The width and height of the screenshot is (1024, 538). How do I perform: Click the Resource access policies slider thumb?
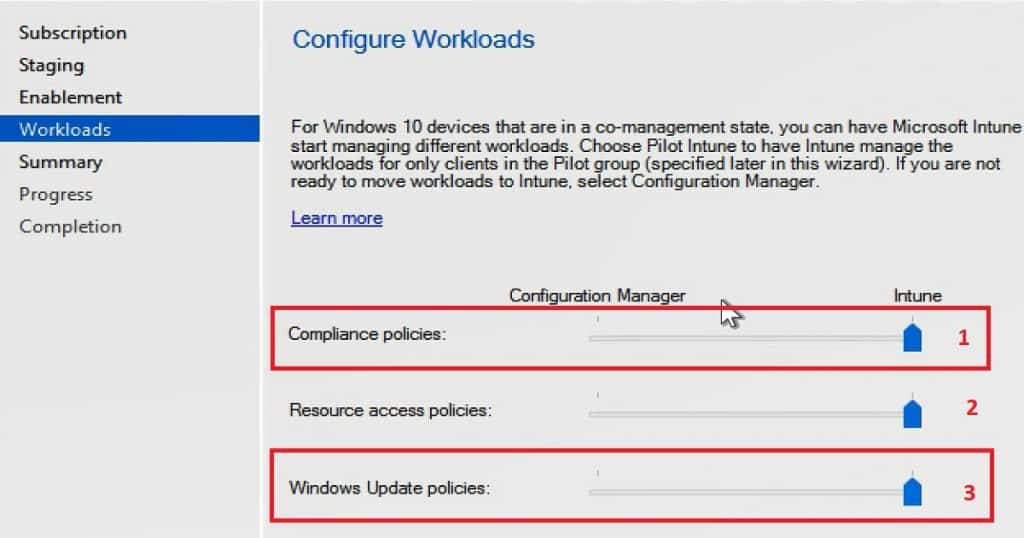pos(912,412)
